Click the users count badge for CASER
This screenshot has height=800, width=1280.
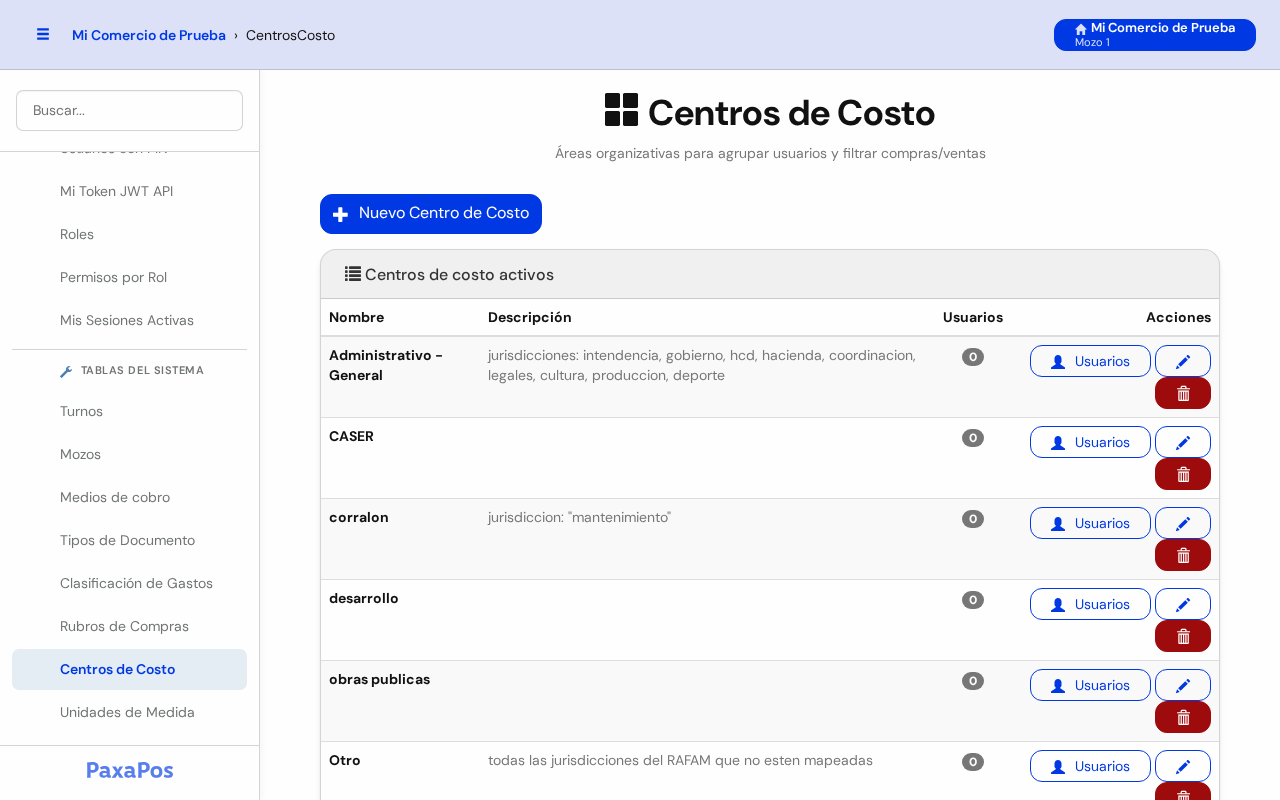coord(973,438)
